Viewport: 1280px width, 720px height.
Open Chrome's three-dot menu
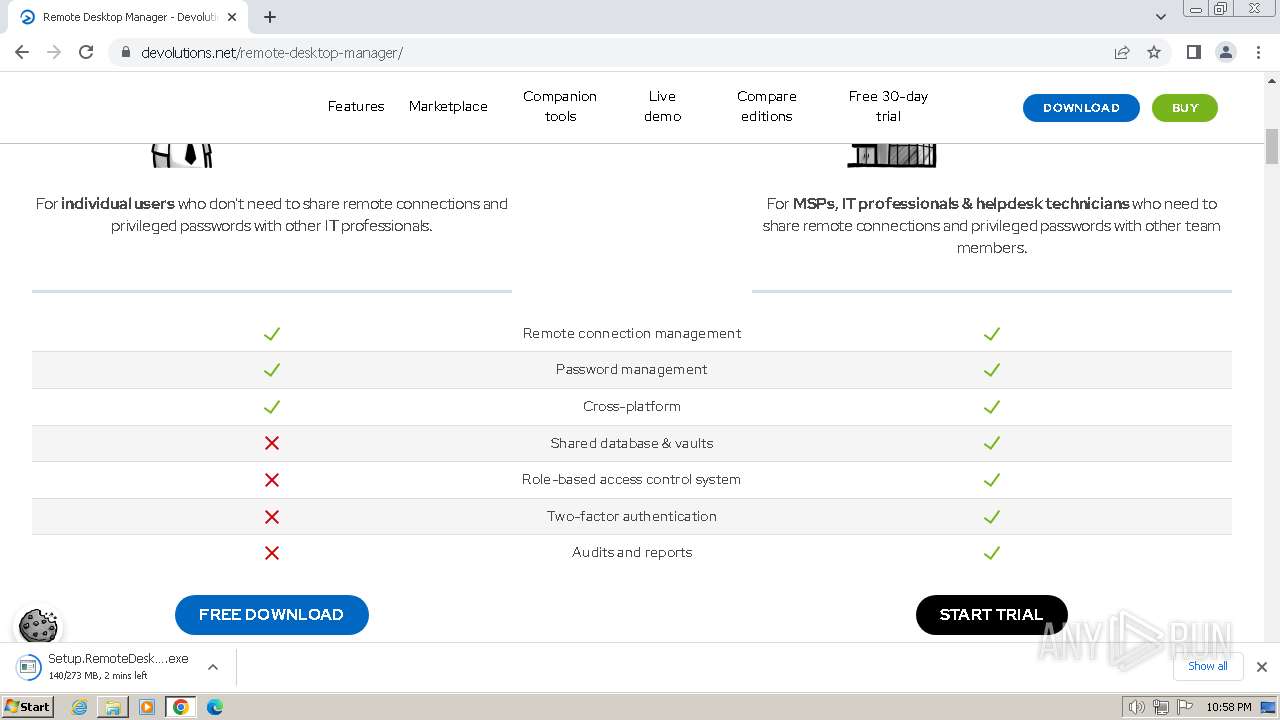pyautogui.click(x=1258, y=52)
